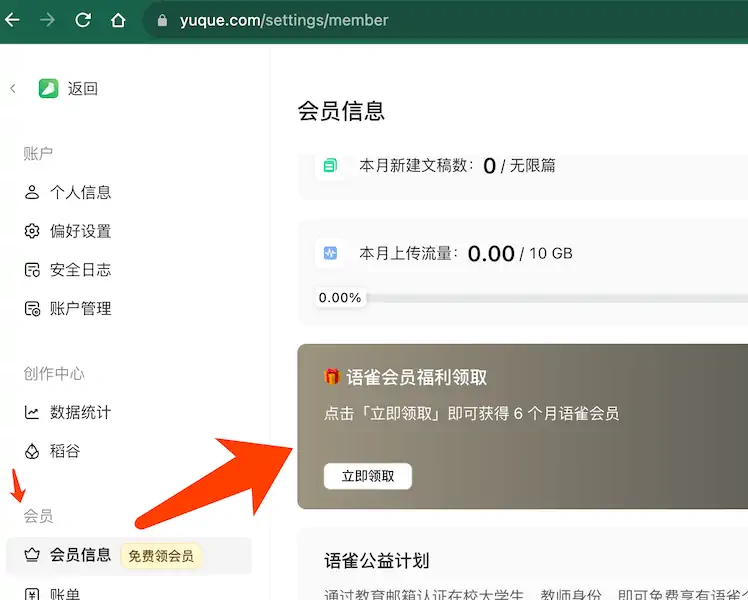Click the yen icon beside 账单
The width and height of the screenshot is (748, 600).
pyautogui.click(x=32, y=594)
